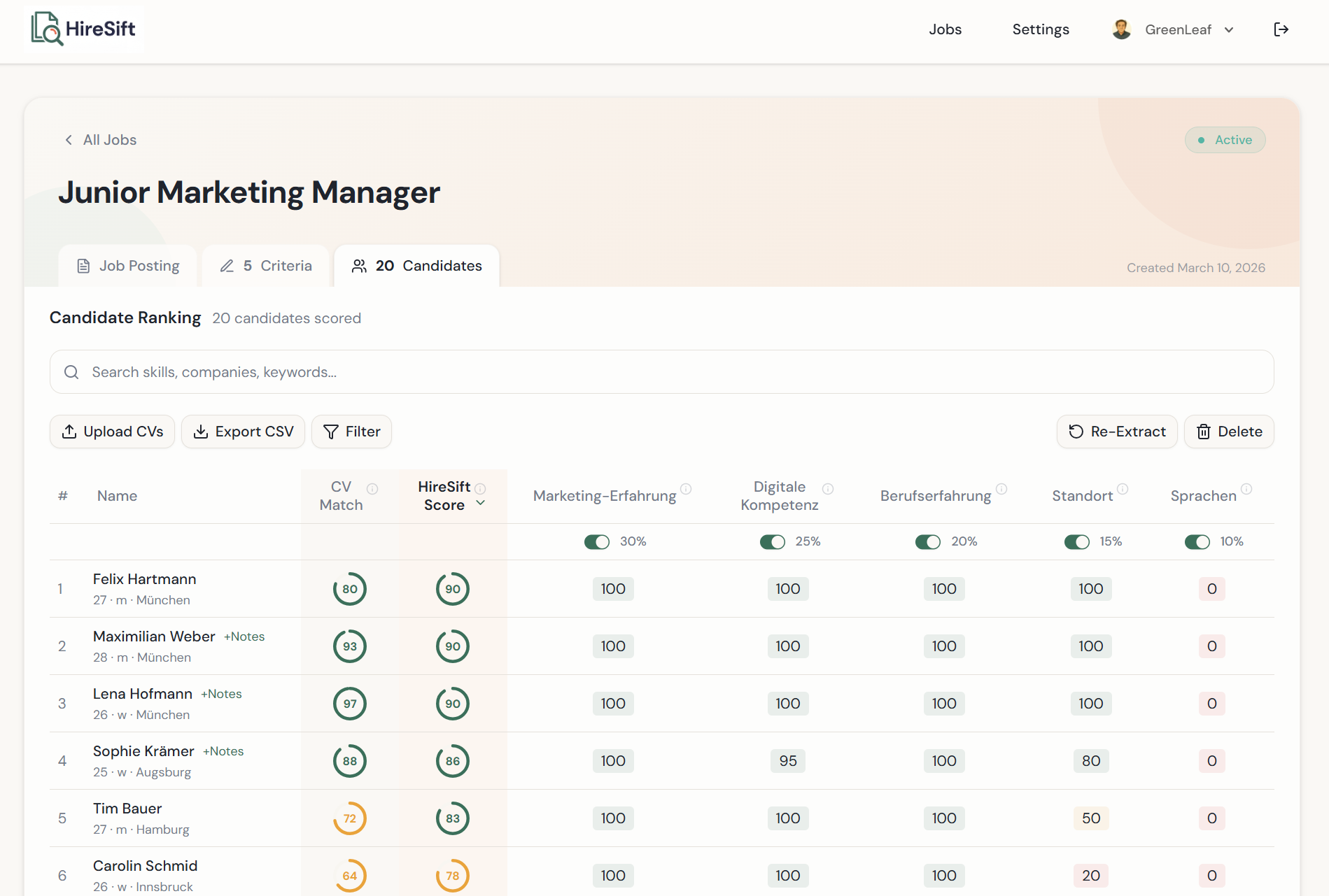This screenshot has height=896, width=1329.
Task: Click the logout icon in top right corner
Action: (x=1281, y=29)
